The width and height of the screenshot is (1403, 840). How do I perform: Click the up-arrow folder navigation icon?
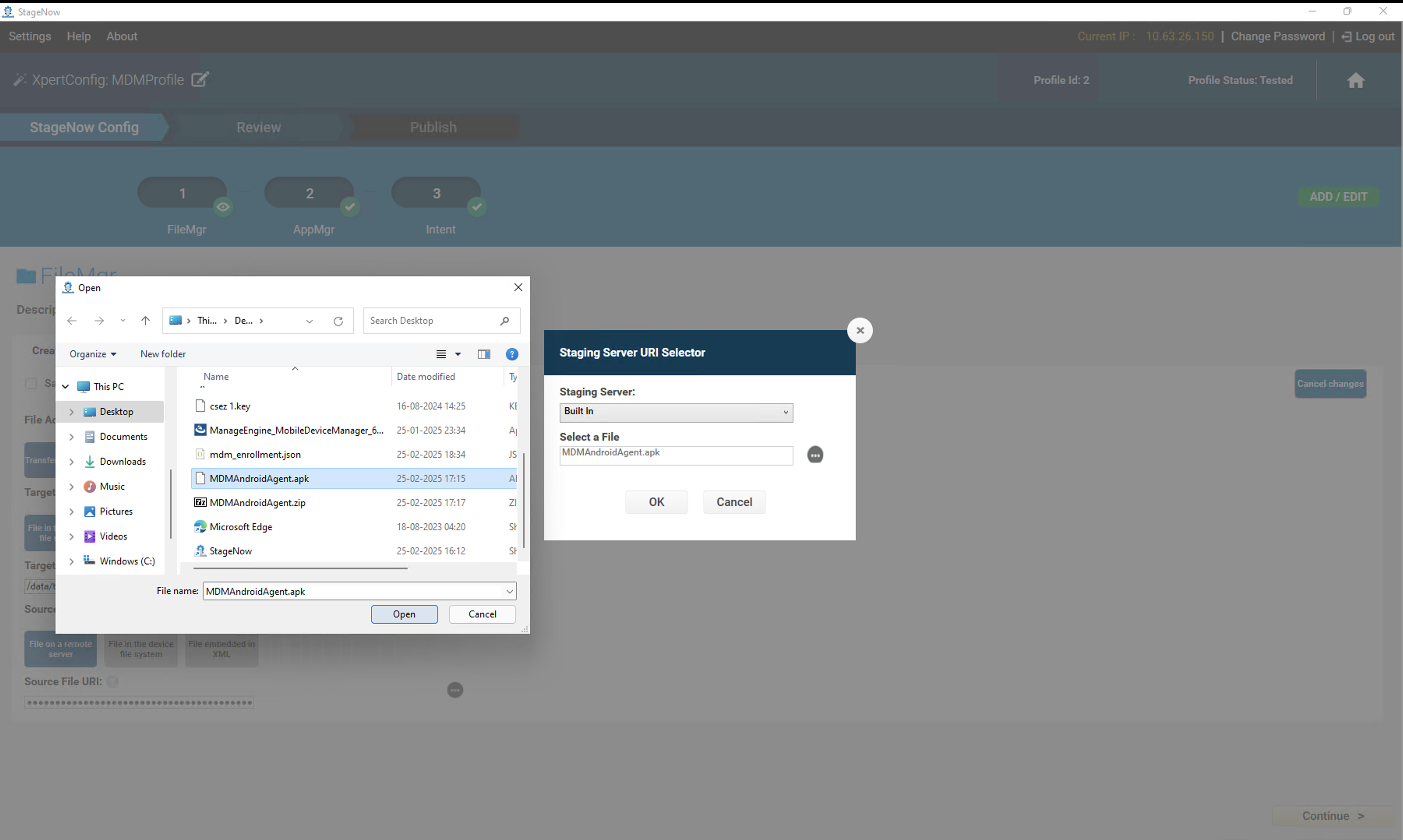point(145,321)
